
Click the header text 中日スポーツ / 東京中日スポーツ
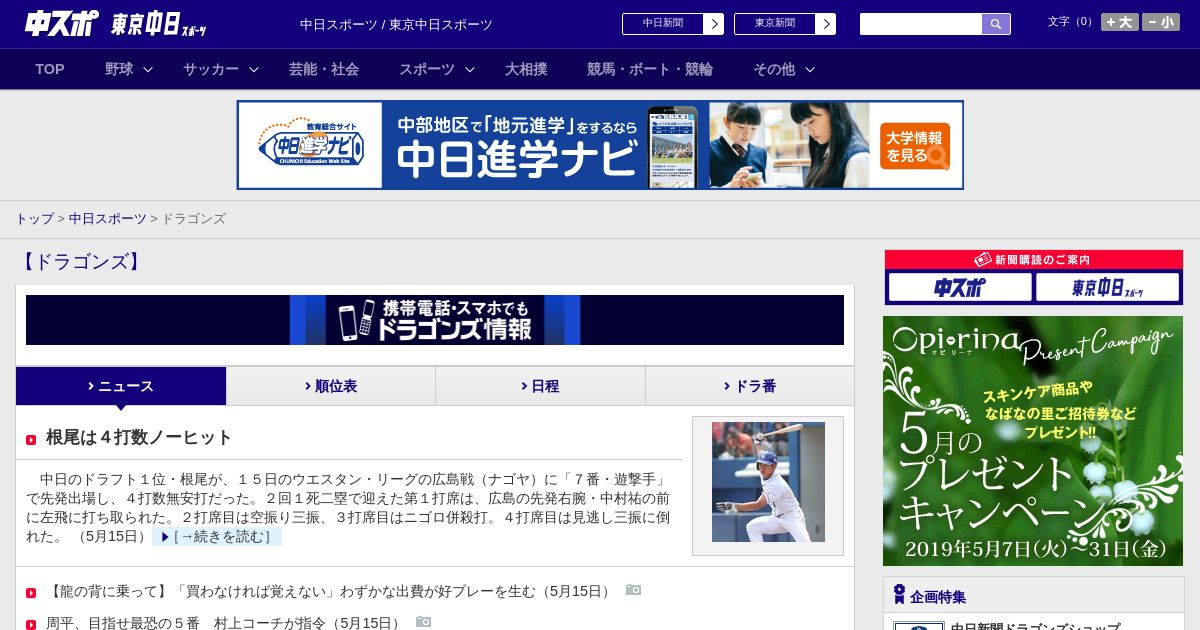pyautogui.click(x=396, y=24)
